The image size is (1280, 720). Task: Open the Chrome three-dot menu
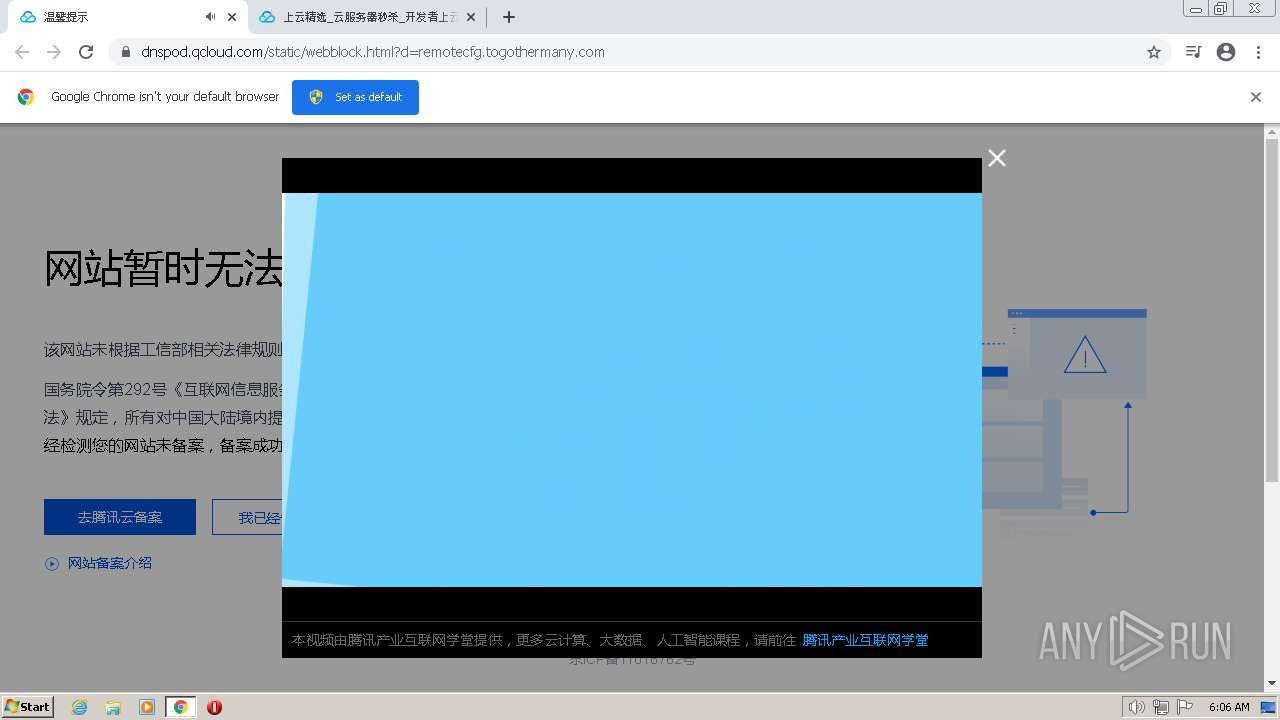coord(1258,52)
